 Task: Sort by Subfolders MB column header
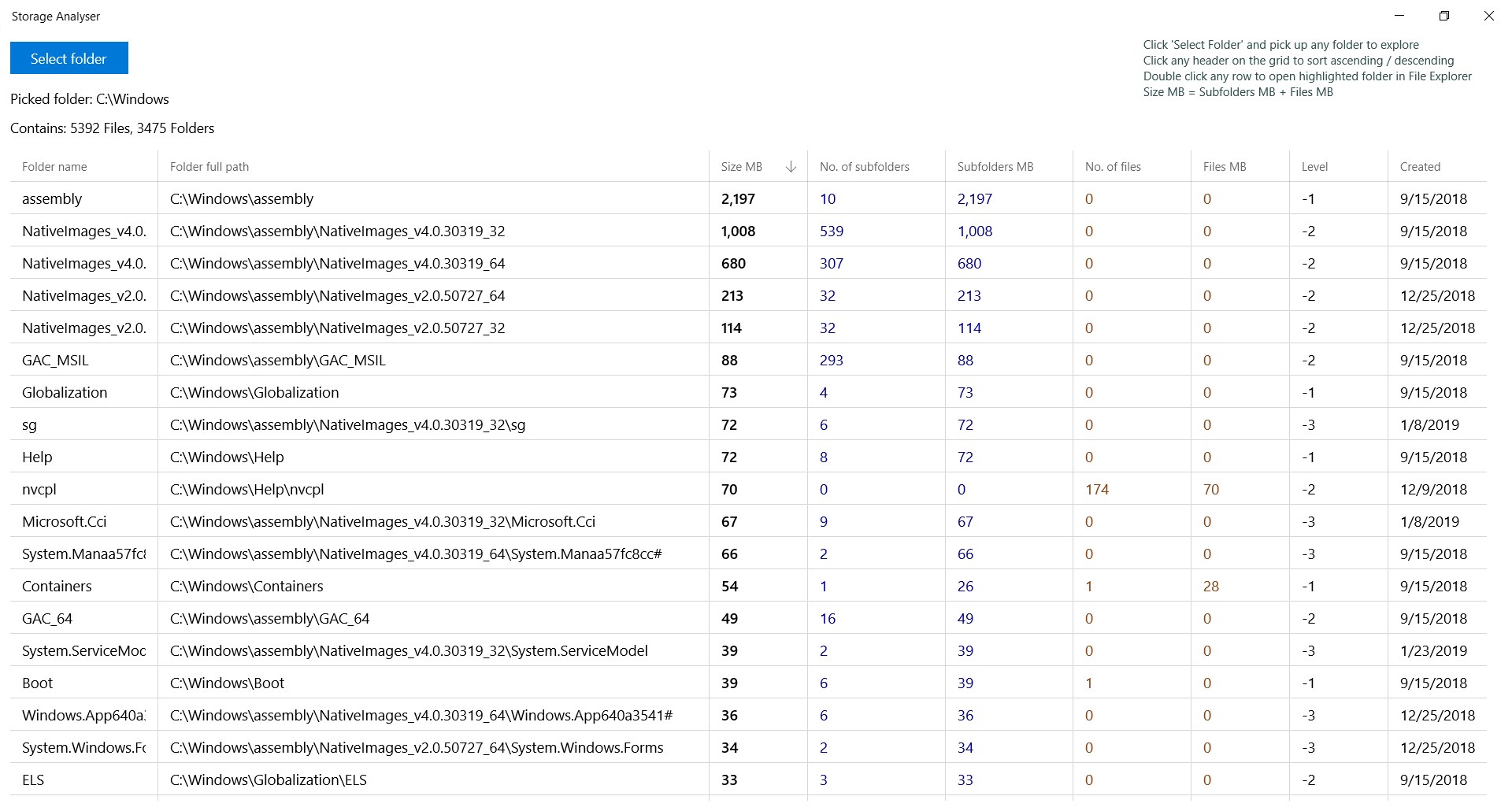tap(995, 167)
